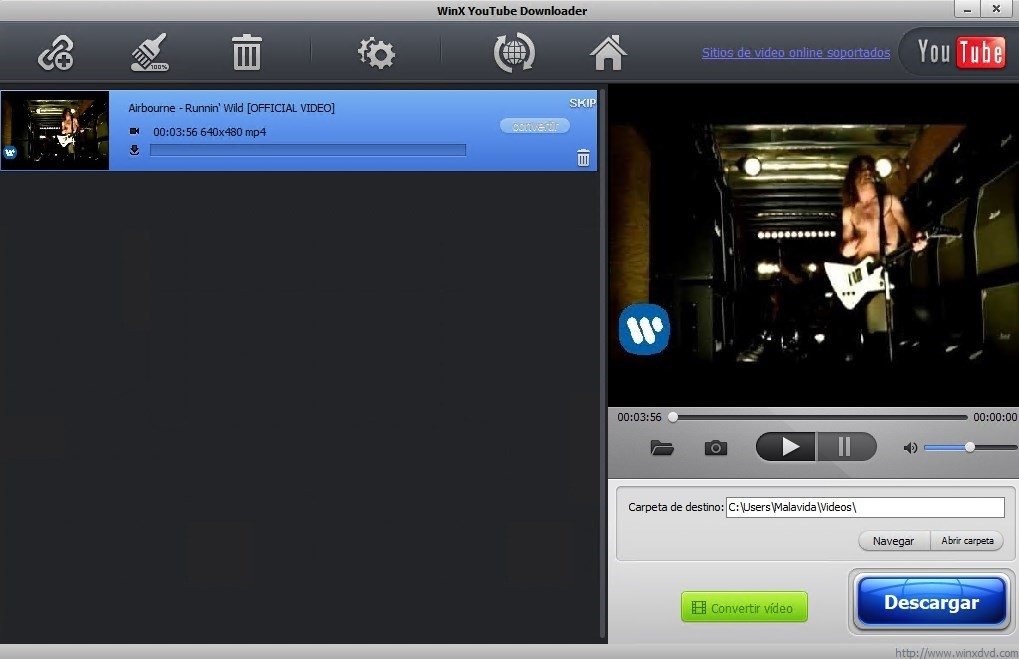This screenshot has width=1019, height=659.
Task: Close the WinX YouTube Downloader window
Action: pos(996,9)
